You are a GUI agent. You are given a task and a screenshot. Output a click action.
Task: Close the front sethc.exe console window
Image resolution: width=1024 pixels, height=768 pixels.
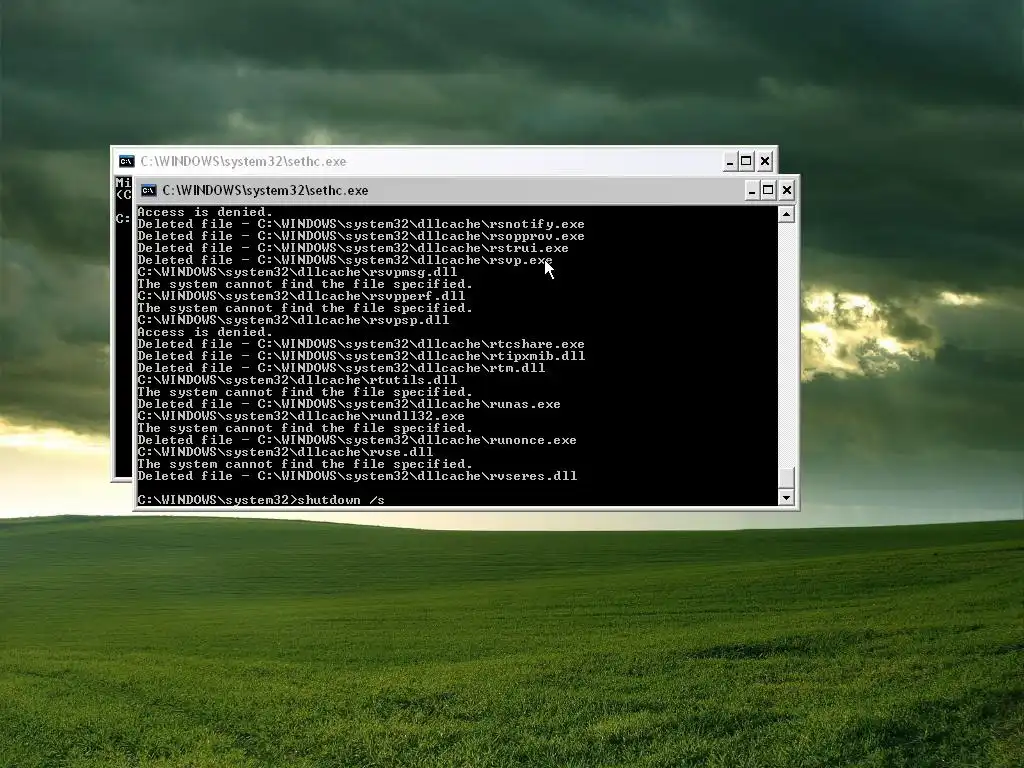787,191
